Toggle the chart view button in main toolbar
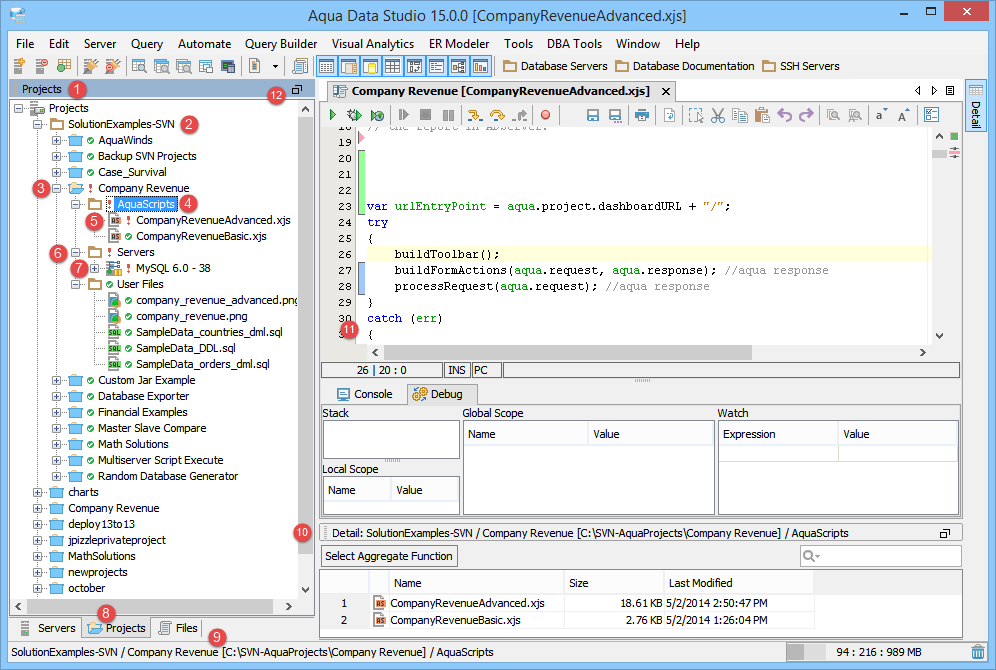This screenshot has width=996, height=670. pos(480,67)
